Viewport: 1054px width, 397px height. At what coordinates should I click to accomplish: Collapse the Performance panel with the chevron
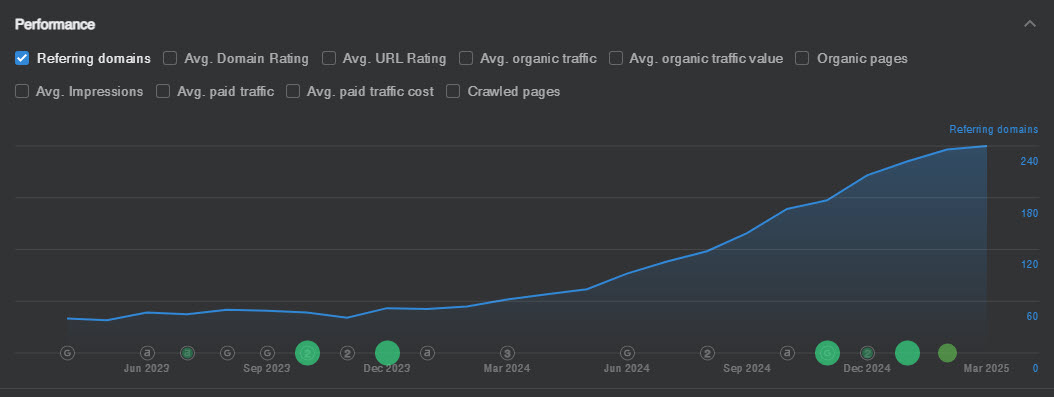1029,24
